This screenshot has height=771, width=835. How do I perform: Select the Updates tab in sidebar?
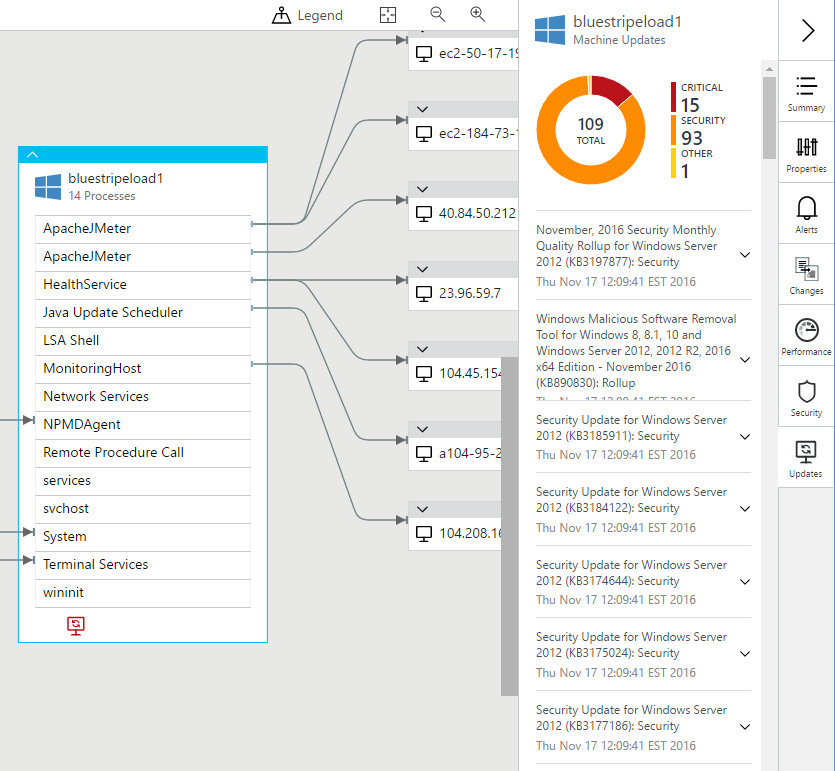806,458
